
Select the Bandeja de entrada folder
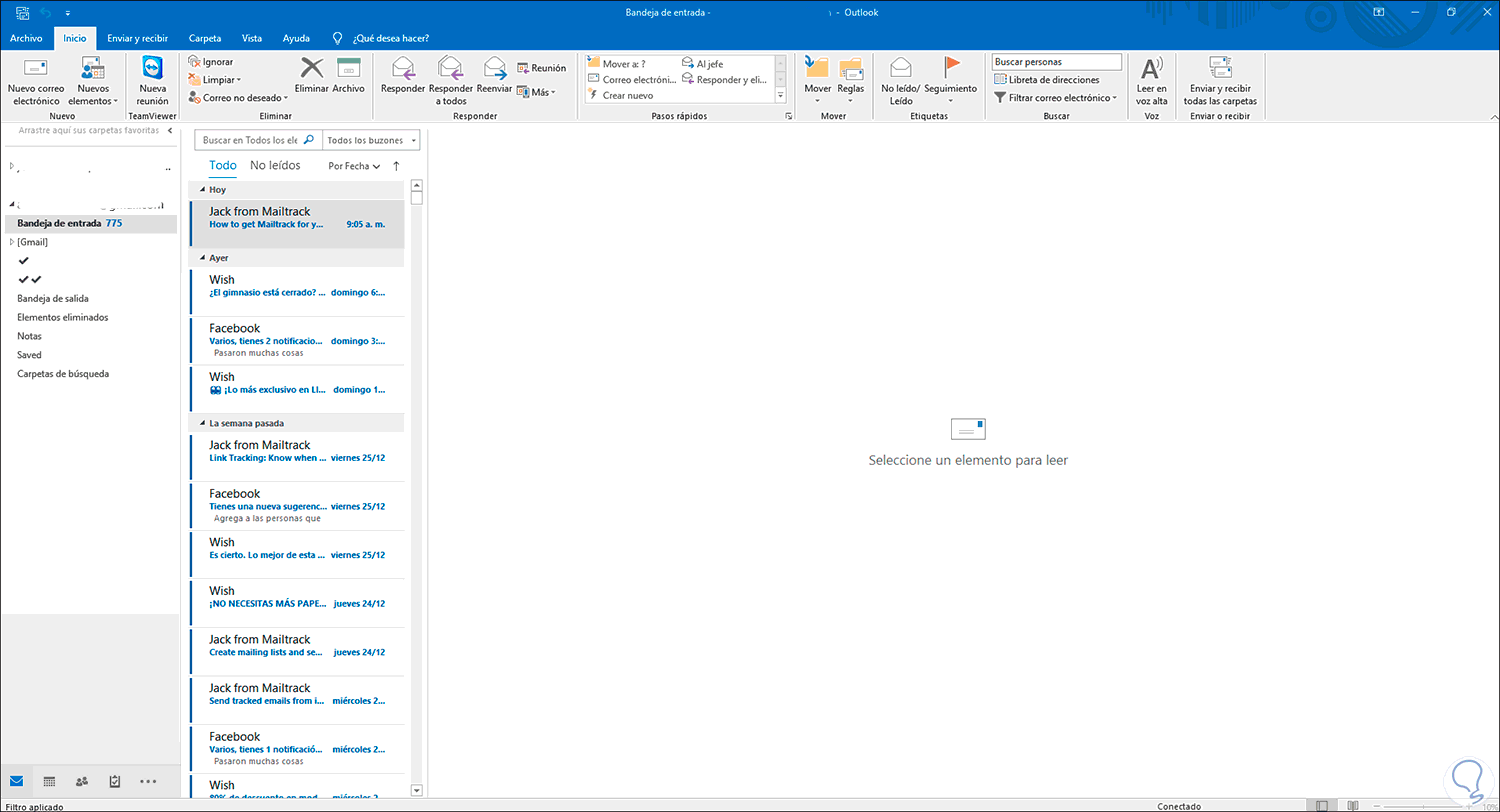(x=90, y=223)
